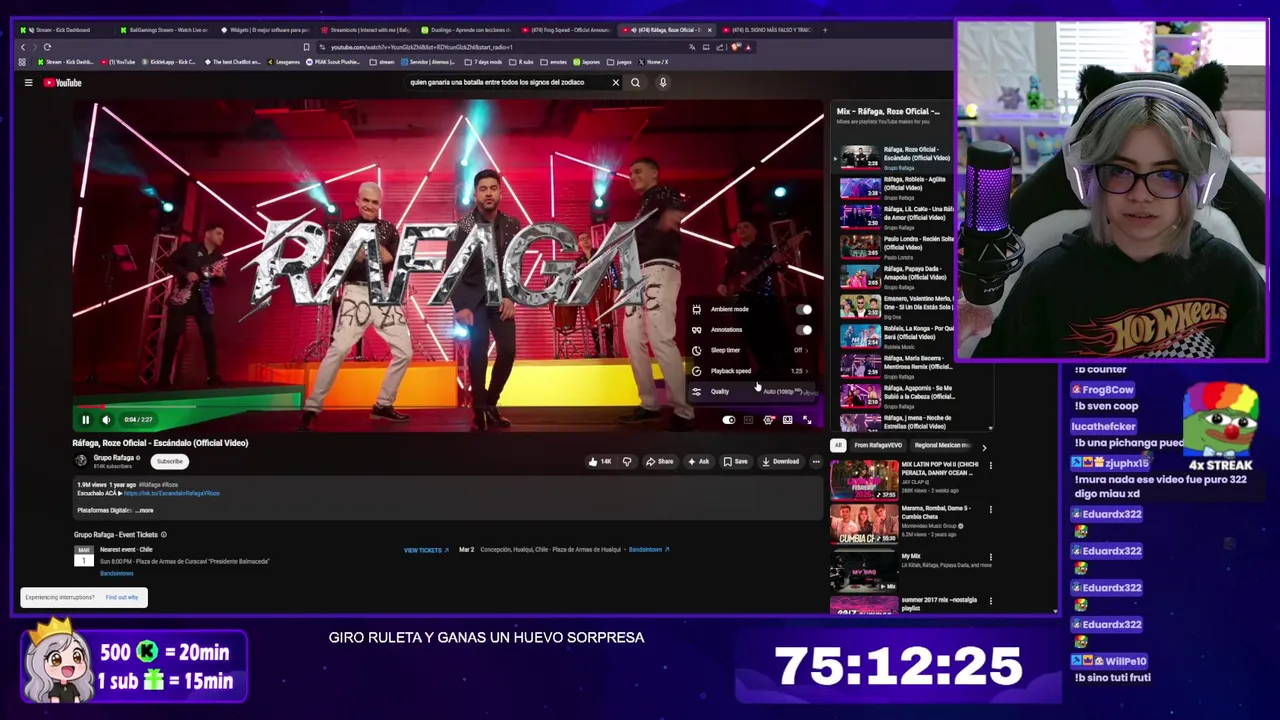The width and height of the screenshot is (1280, 720).
Task: Click the browser address bar URL
Action: [x=421, y=47]
